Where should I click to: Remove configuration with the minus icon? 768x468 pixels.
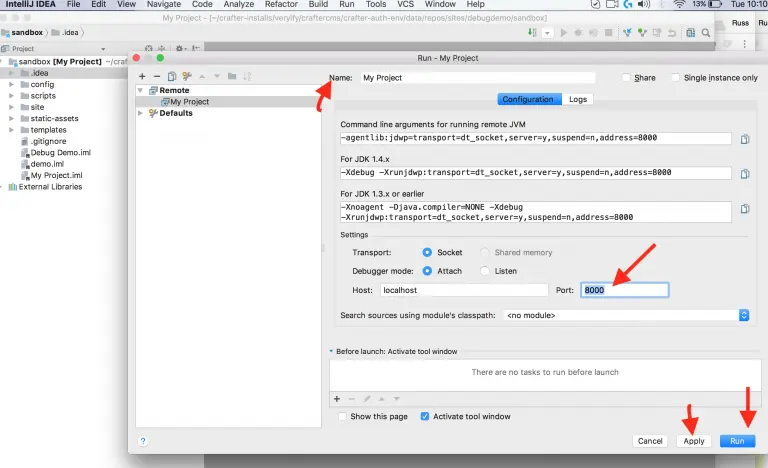point(157,76)
